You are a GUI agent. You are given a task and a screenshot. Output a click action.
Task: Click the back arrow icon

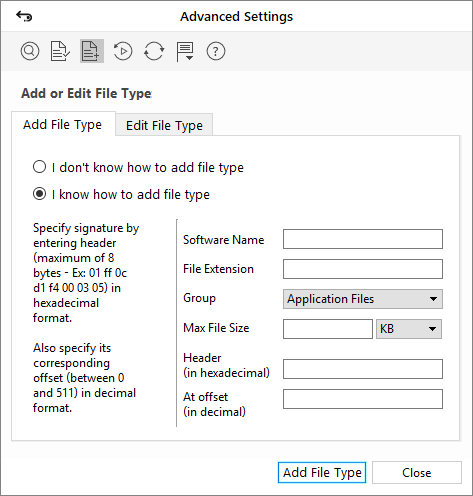tap(24, 16)
